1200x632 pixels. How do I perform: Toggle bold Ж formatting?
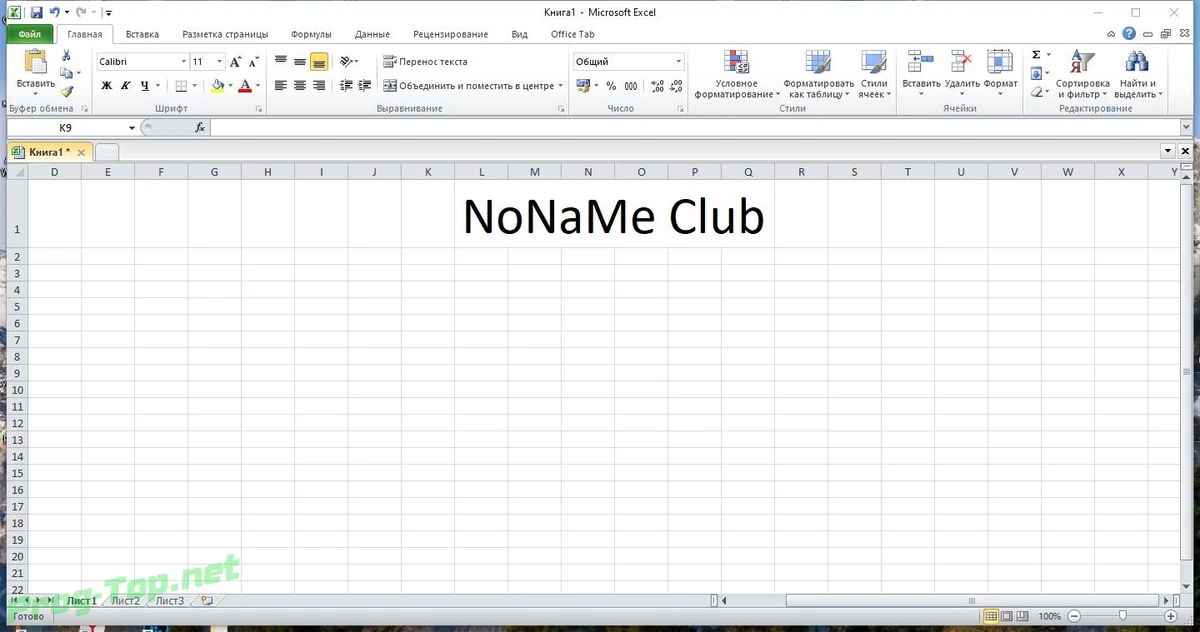(107, 86)
